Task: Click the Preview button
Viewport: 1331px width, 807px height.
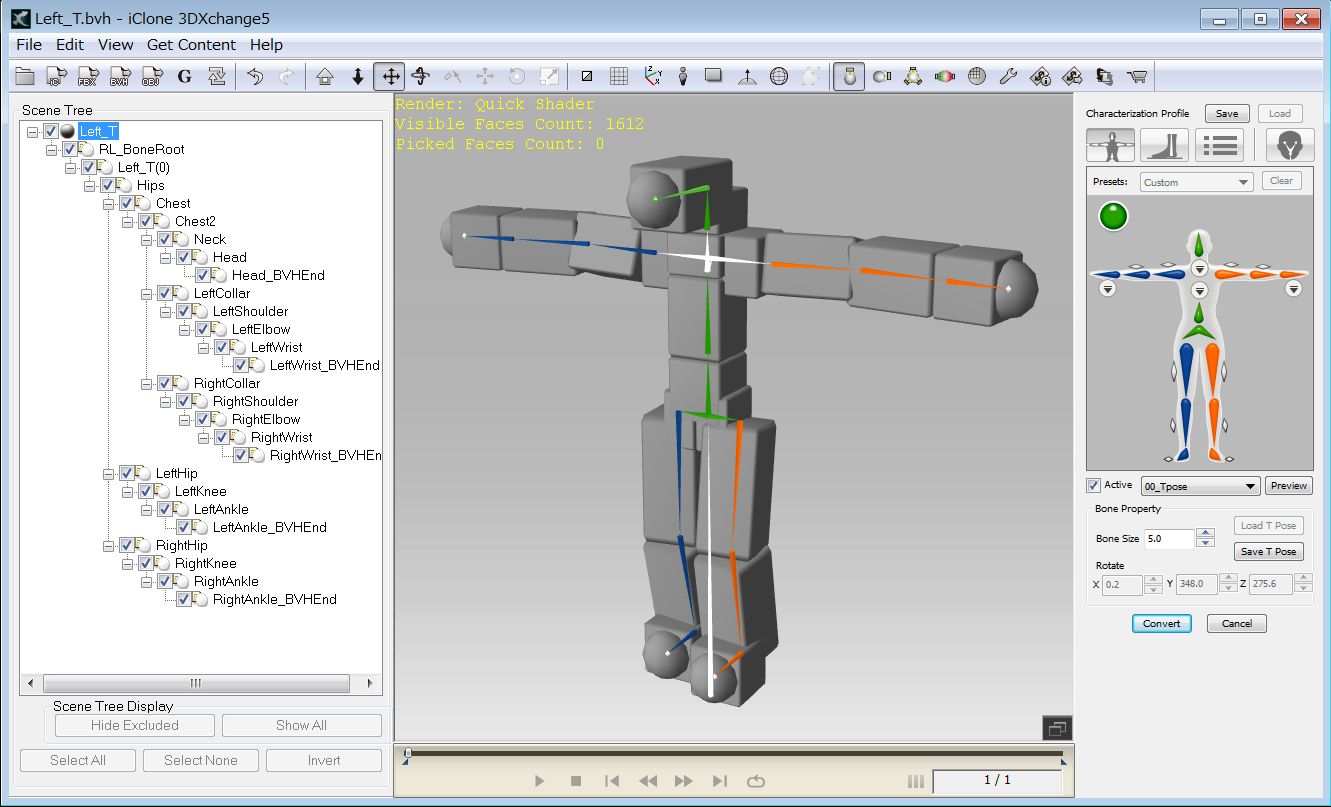Action: [1289, 486]
